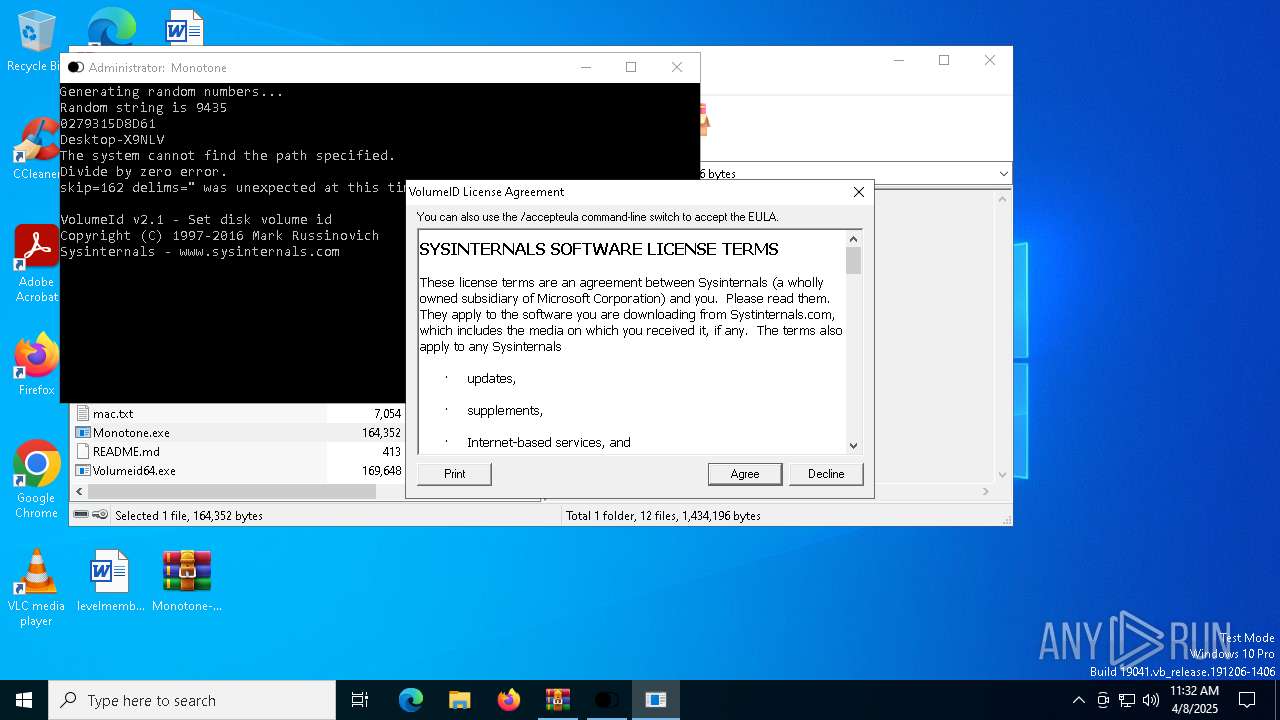Click the license text scroll-down arrow

point(853,445)
